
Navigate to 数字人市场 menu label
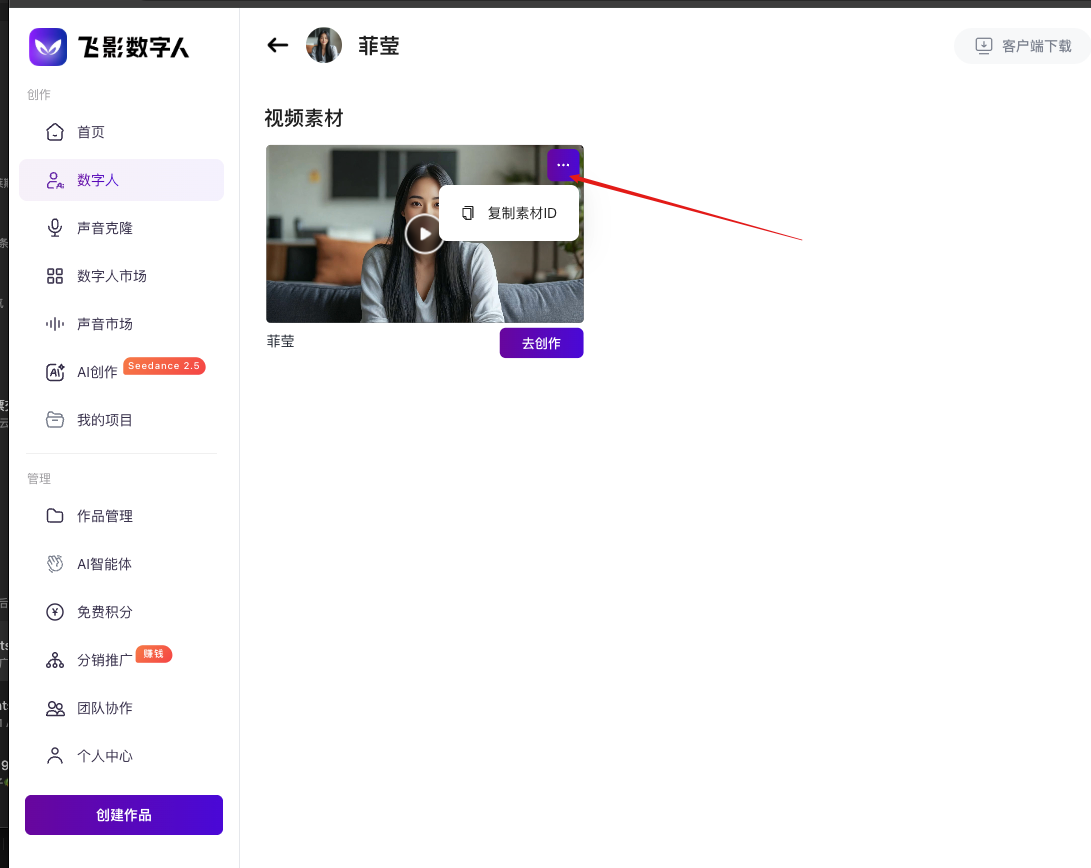click(x=111, y=276)
